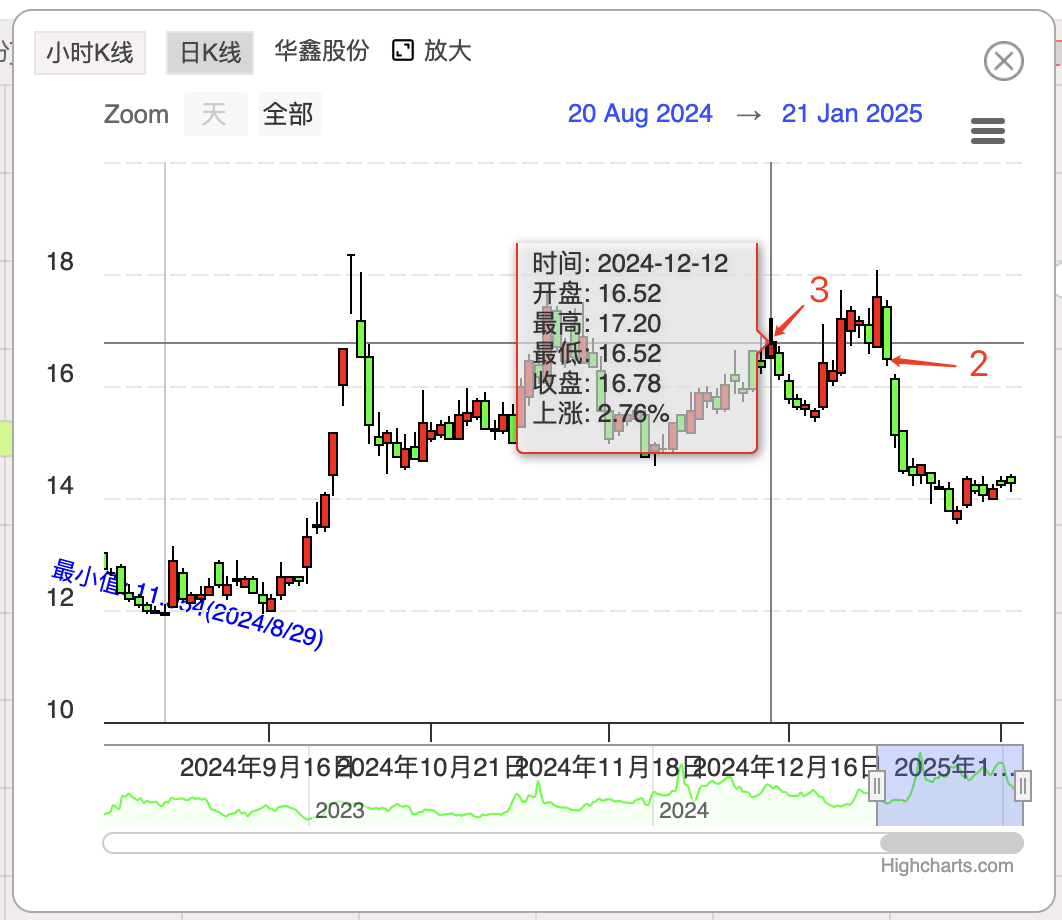Click the 最小值 minimum price annotation
The width and height of the screenshot is (1062, 920).
click(187, 603)
